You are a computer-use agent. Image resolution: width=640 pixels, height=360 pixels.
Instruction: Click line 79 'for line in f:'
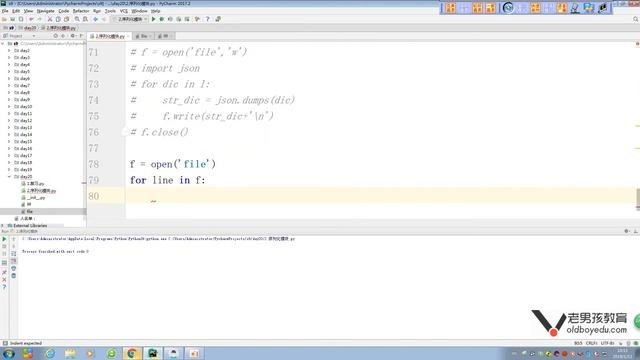[168, 180]
